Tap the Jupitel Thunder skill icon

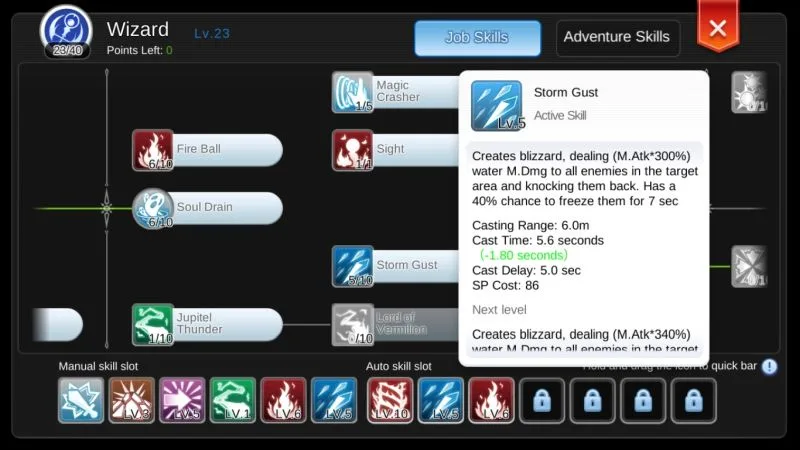pyautogui.click(x=153, y=324)
